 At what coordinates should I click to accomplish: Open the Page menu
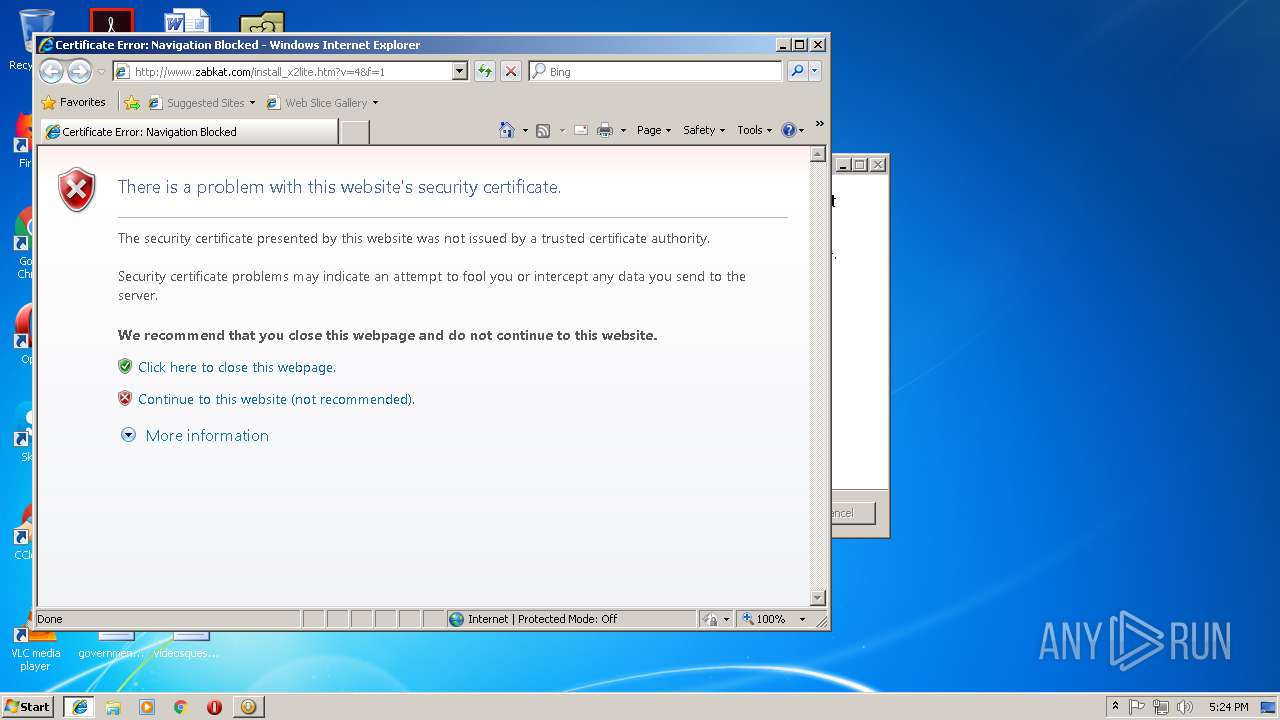pos(654,130)
